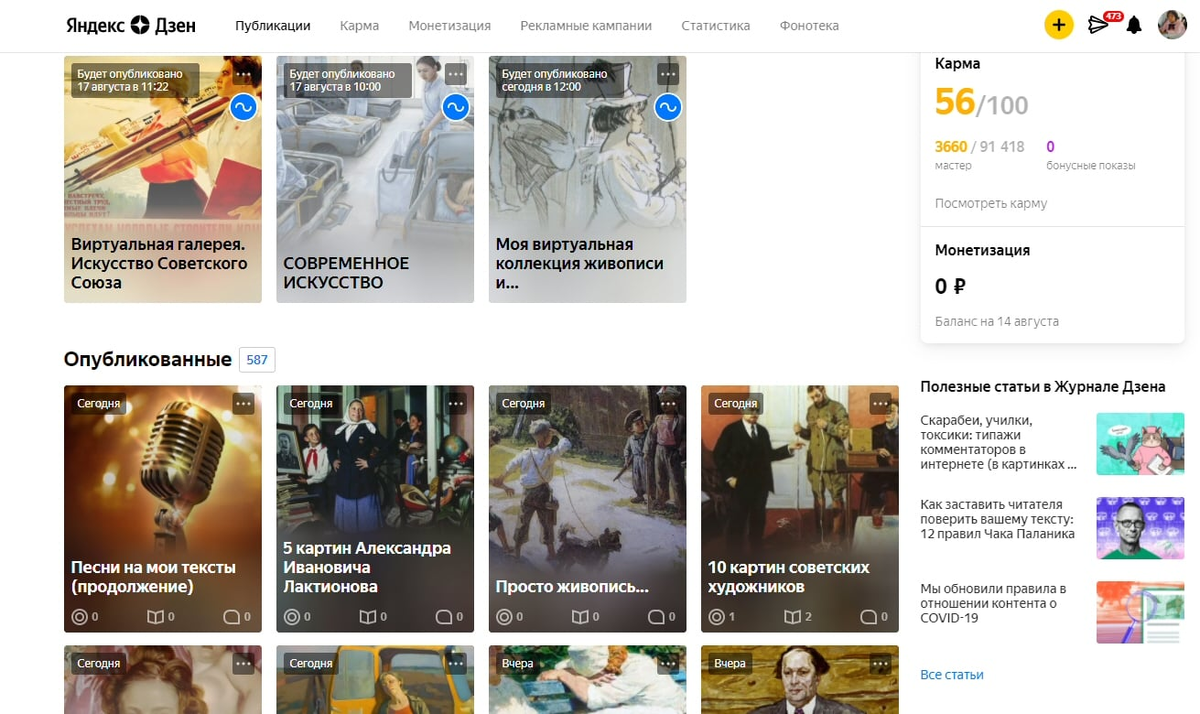The width and height of the screenshot is (1200, 714).
Task: Open the user profile avatar
Action: [x=1172, y=25]
